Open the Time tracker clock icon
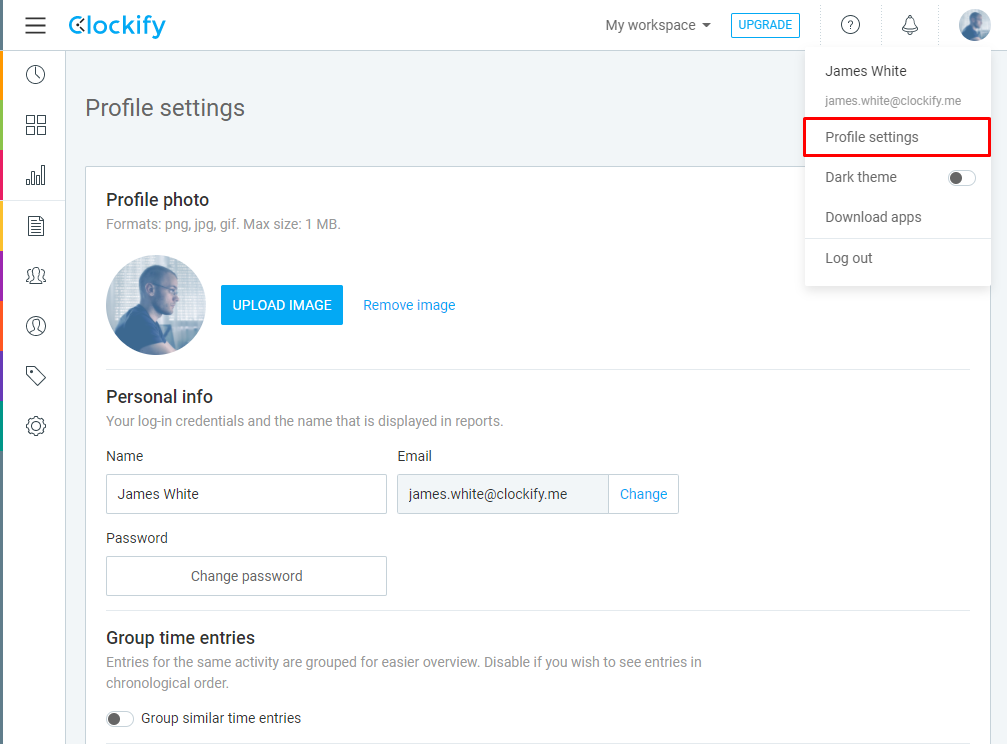 pyautogui.click(x=35, y=75)
